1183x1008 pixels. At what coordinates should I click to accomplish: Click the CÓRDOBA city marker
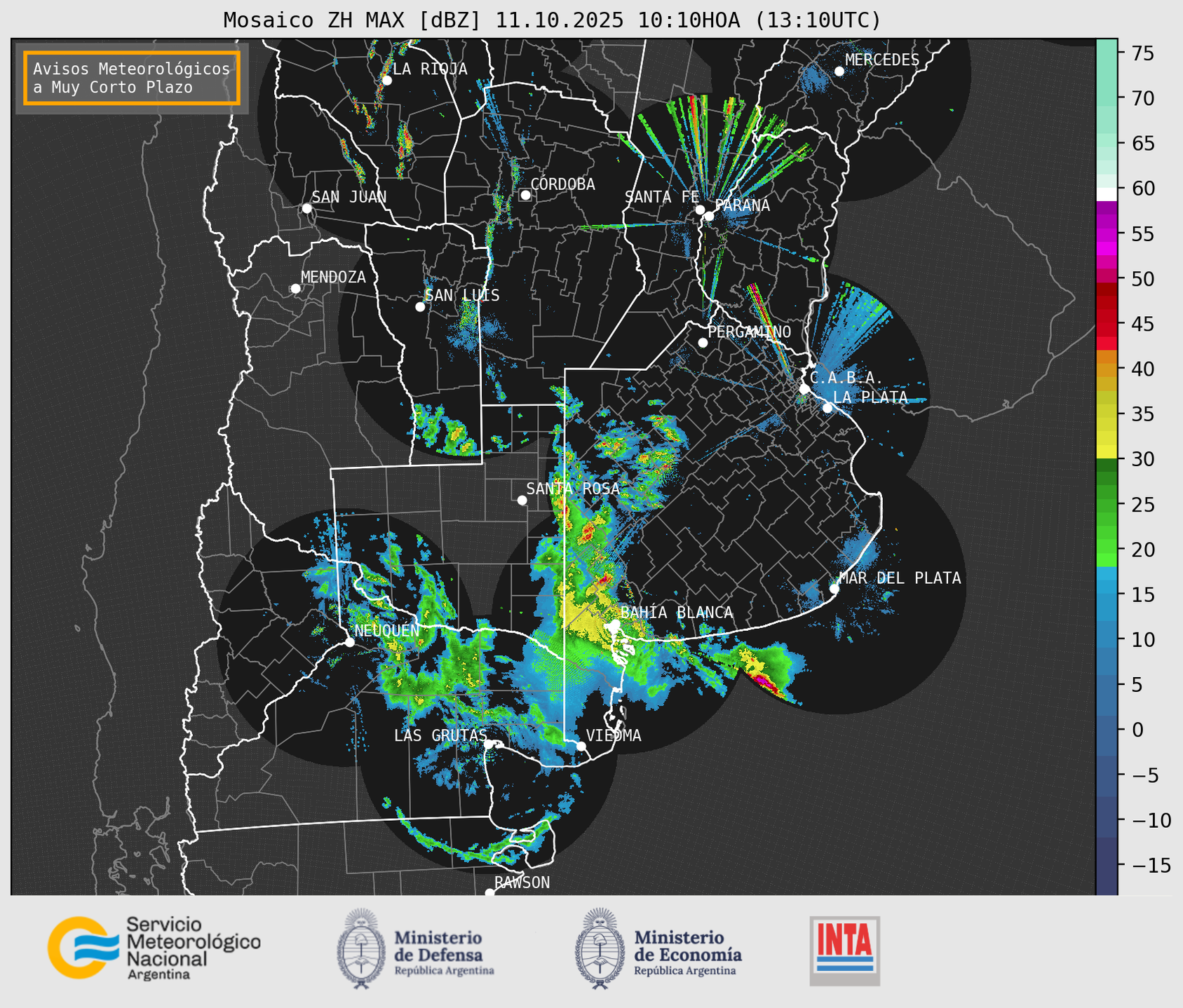coord(525,195)
